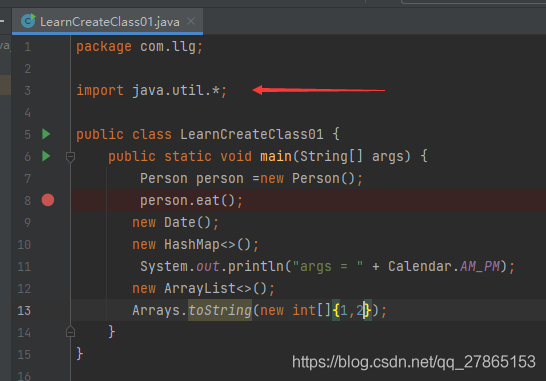Run class from gutter arrow on line 5
Viewport: 546px width, 381px height.
[46, 134]
